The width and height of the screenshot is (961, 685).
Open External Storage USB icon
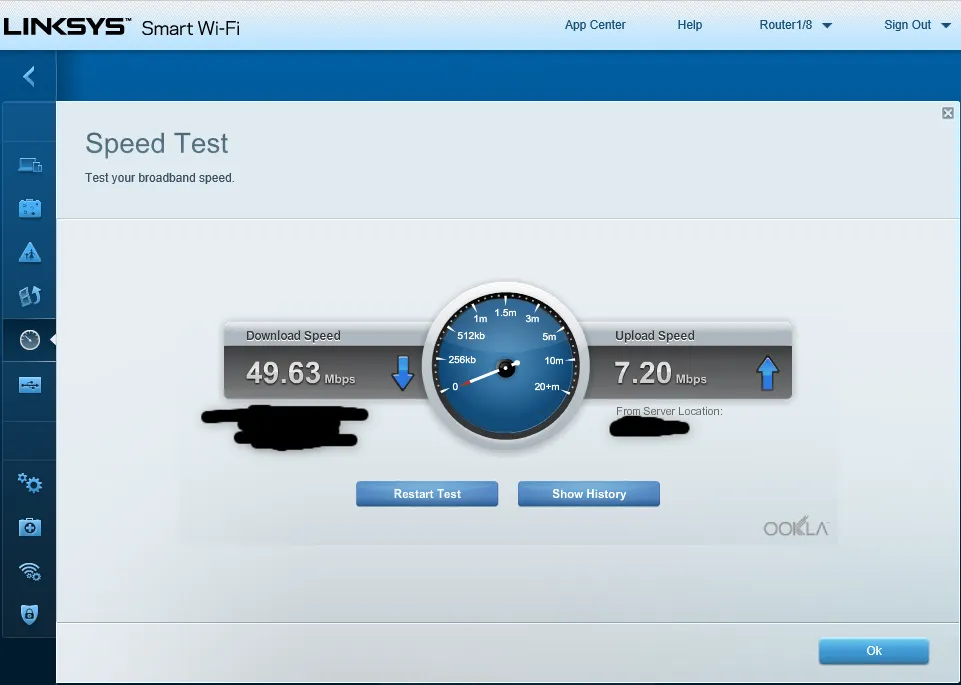click(29, 385)
